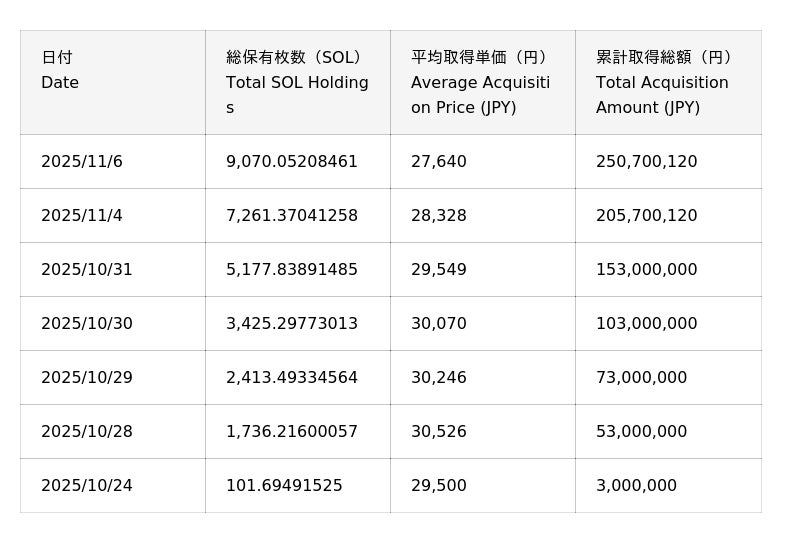The width and height of the screenshot is (800, 543).
Task: Select the 30,246 average price cell
Action: tap(439, 378)
